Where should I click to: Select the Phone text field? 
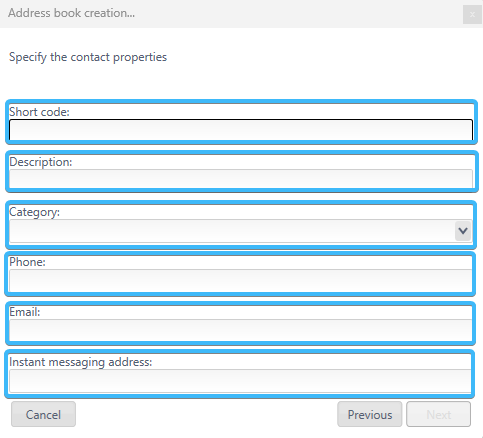pyautogui.click(x=240, y=281)
